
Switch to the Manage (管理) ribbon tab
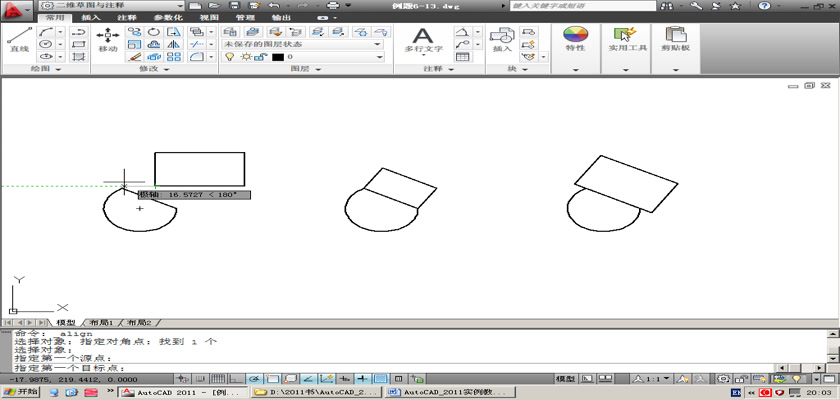[x=245, y=18]
